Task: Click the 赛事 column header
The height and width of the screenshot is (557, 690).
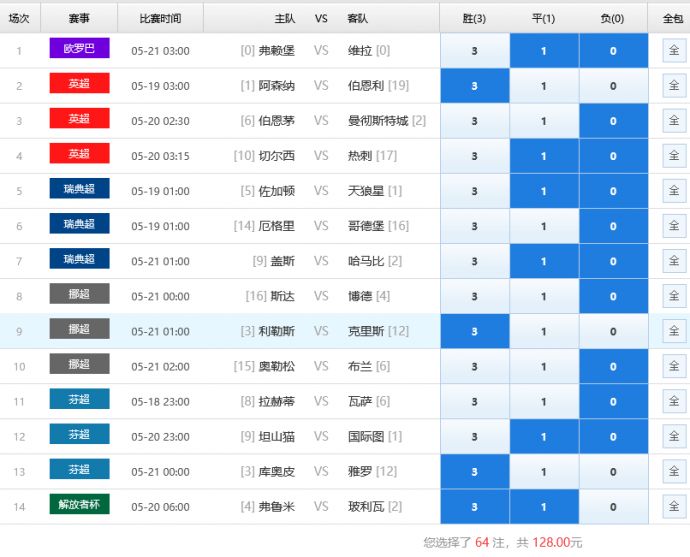Action: 79,18
